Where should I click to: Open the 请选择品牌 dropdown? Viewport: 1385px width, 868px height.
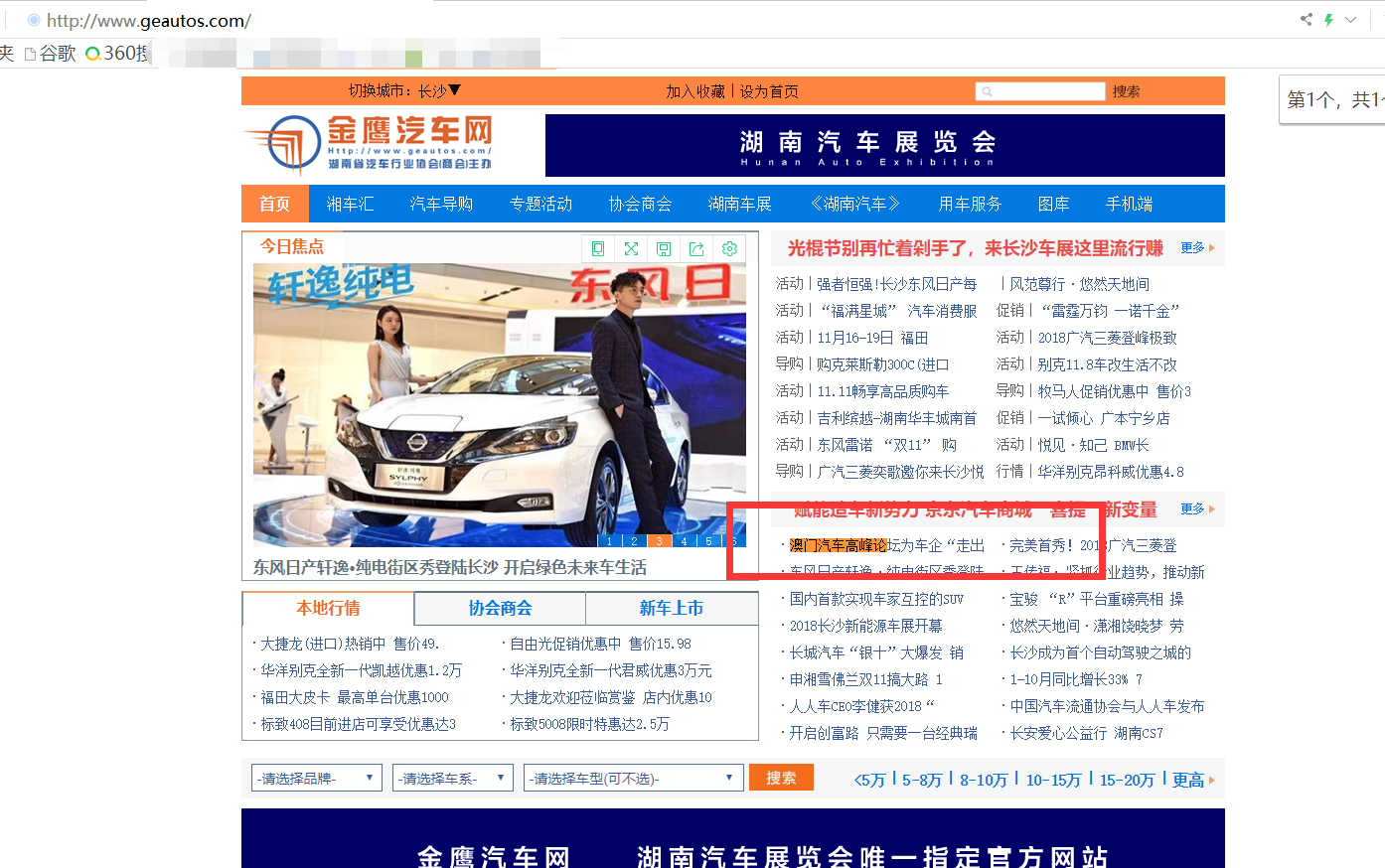tap(317, 778)
